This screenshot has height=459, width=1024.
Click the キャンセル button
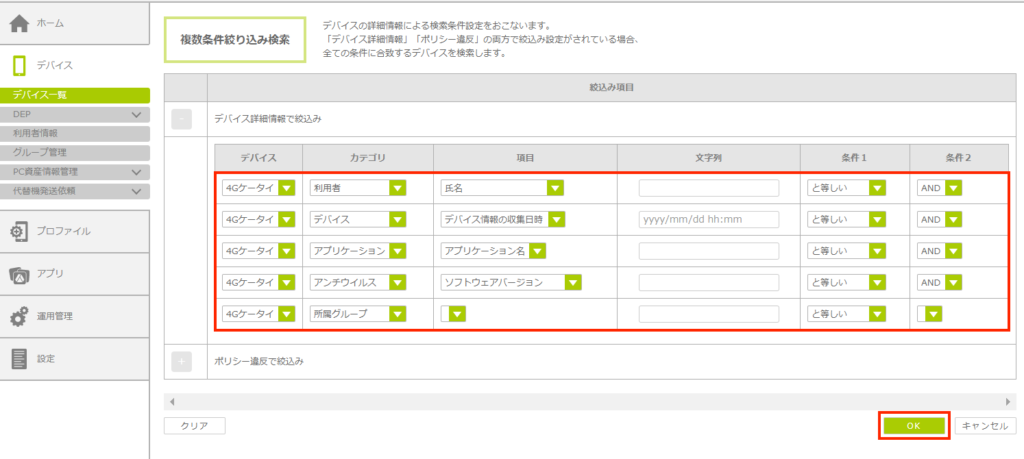pos(984,426)
